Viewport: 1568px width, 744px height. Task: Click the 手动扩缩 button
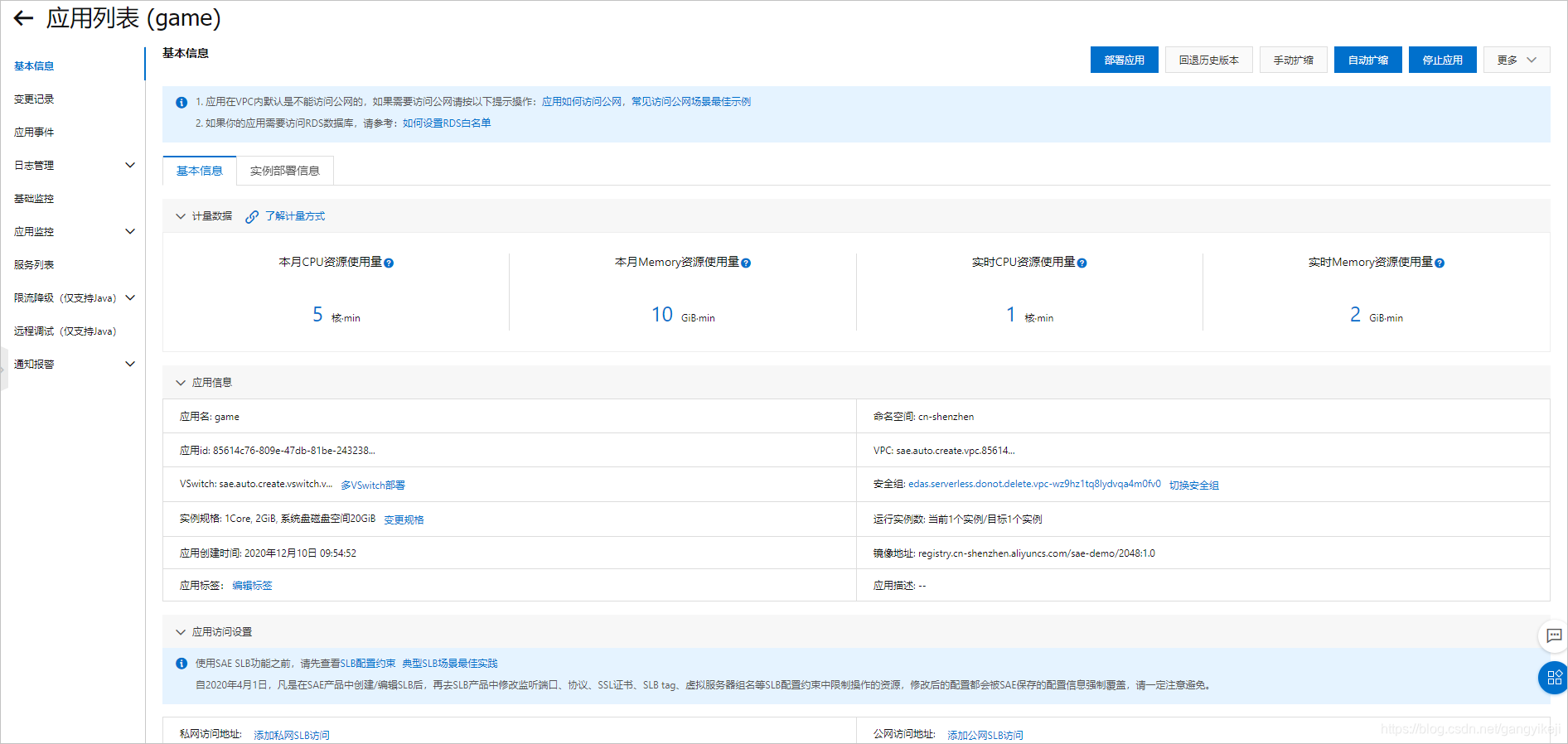pyautogui.click(x=1293, y=60)
